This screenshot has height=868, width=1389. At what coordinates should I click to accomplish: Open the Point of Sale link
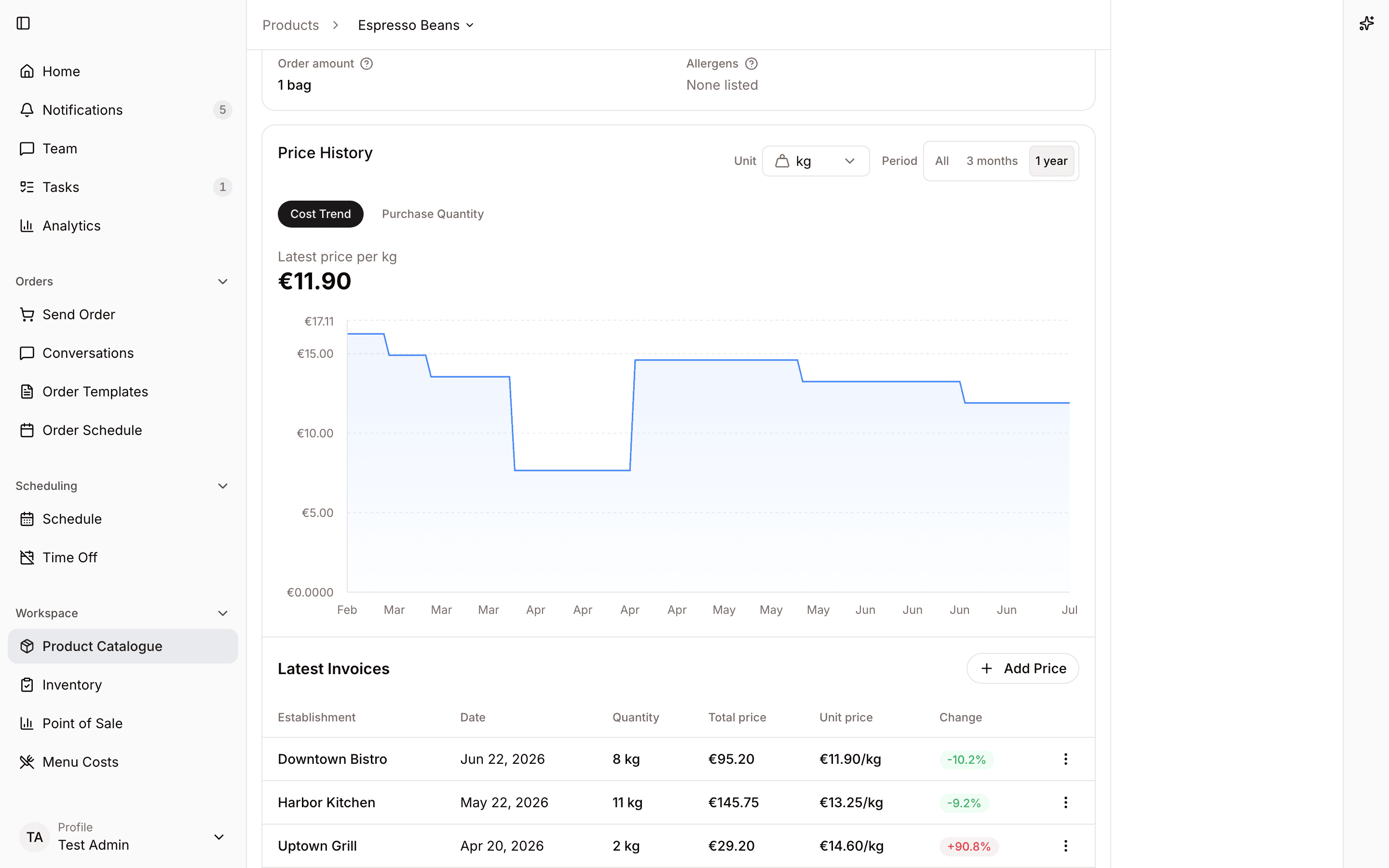tap(123, 723)
